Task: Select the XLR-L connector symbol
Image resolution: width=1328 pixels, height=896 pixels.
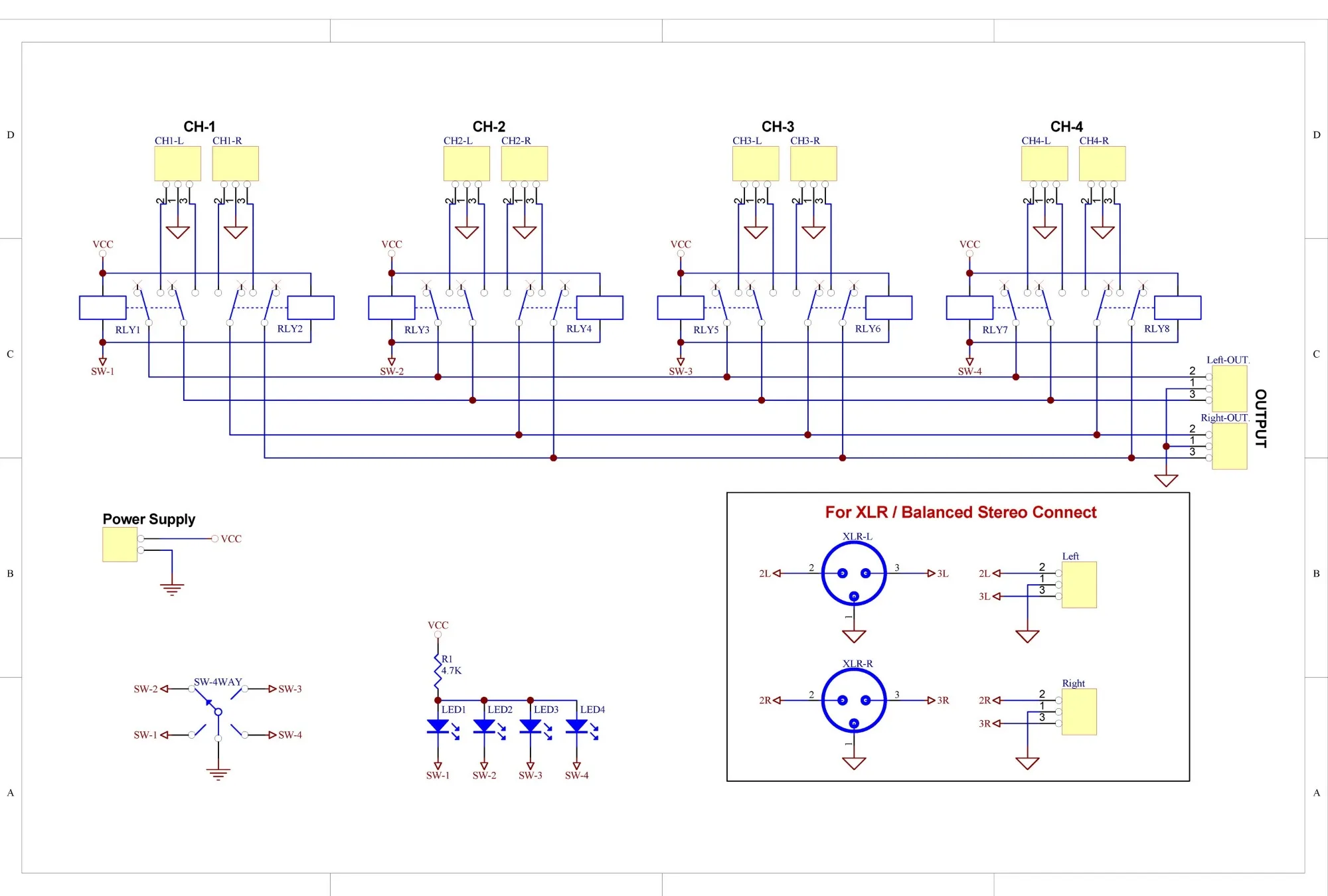Action: (854, 573)
